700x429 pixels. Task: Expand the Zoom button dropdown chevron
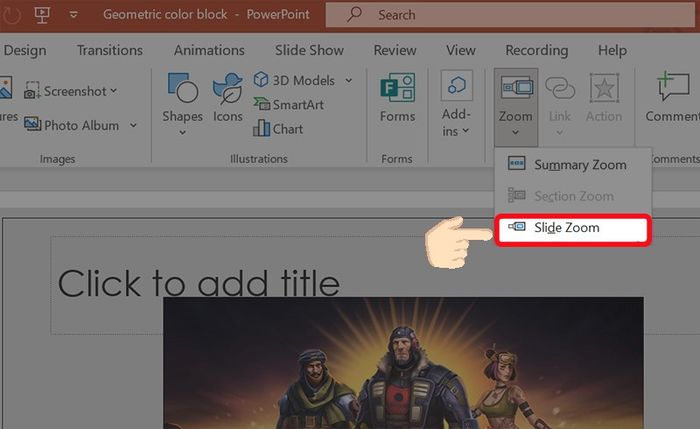516,132
